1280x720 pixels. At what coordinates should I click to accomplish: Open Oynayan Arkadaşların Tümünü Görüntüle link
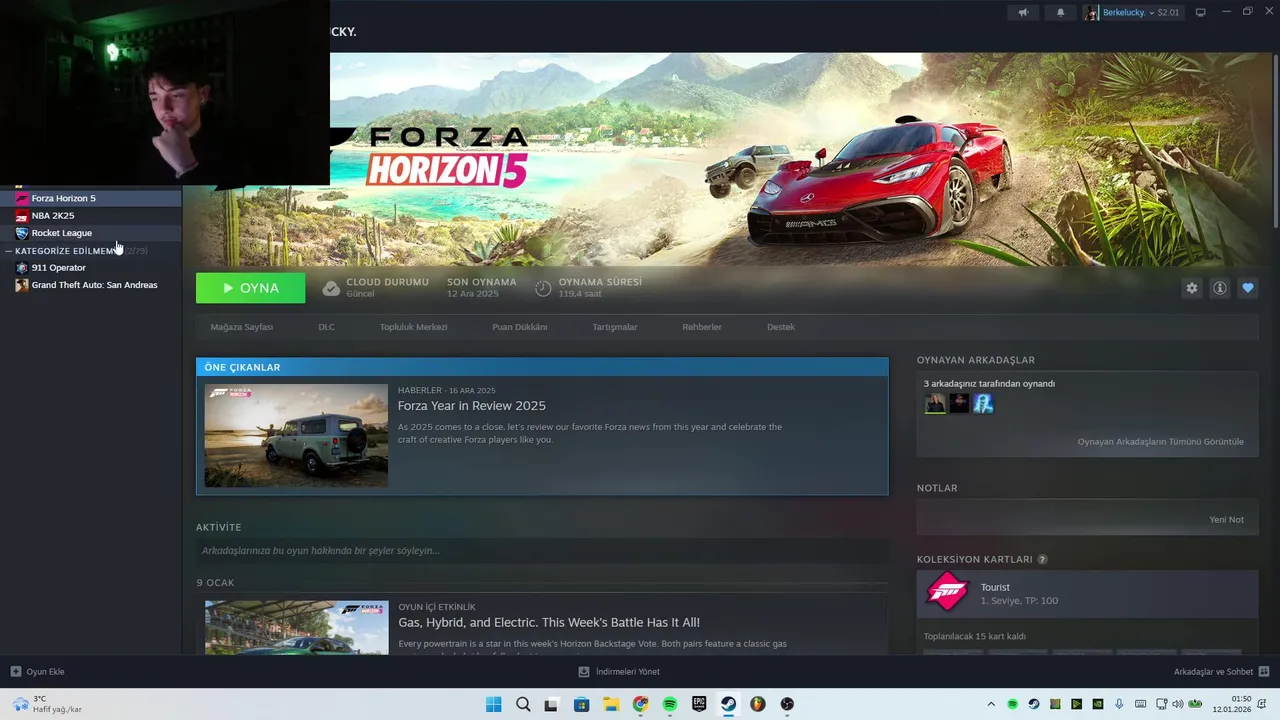coord(1160,441)
